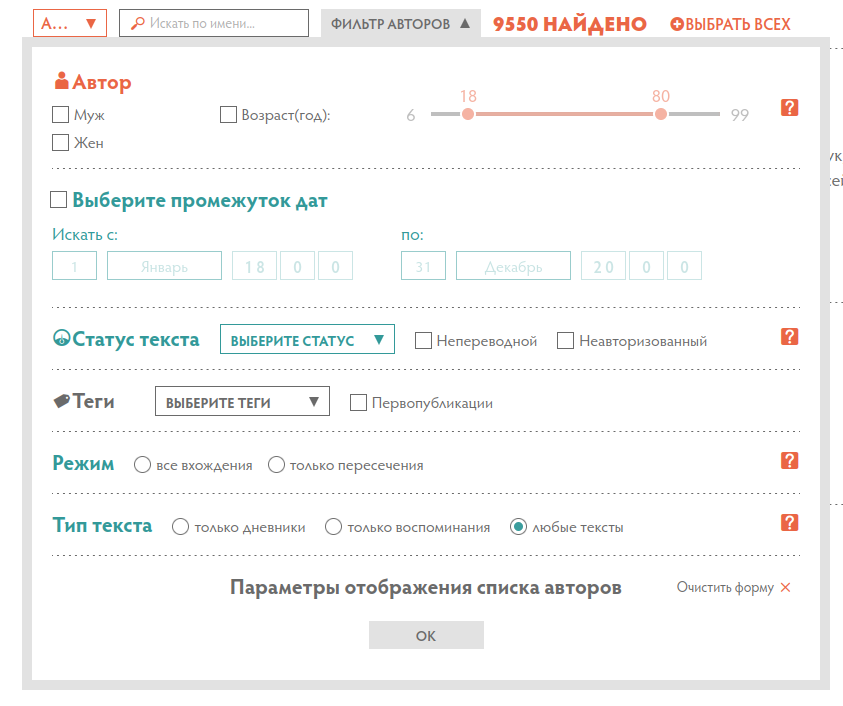Collapse the Фильтр авторов panel tab
The width and height of the screenshot is (843, 706).
pyautogui.click(x=400, y=24)
